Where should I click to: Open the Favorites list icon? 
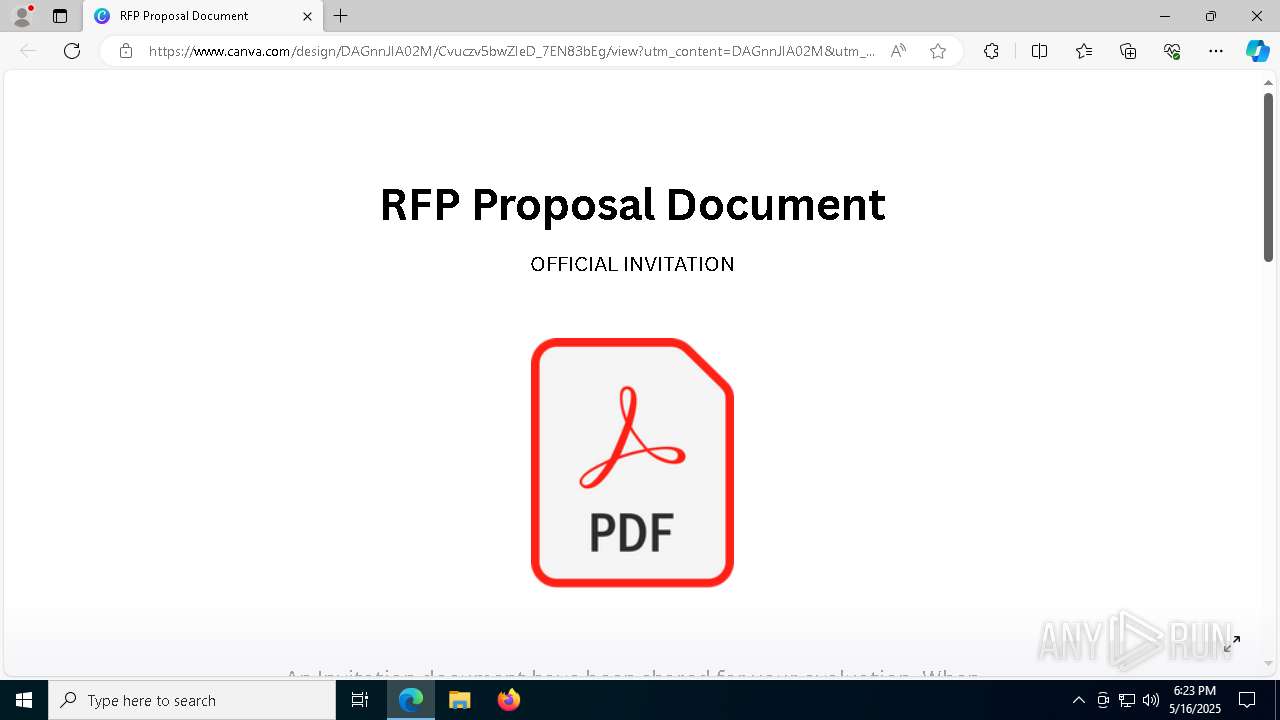coord(1084,51)
